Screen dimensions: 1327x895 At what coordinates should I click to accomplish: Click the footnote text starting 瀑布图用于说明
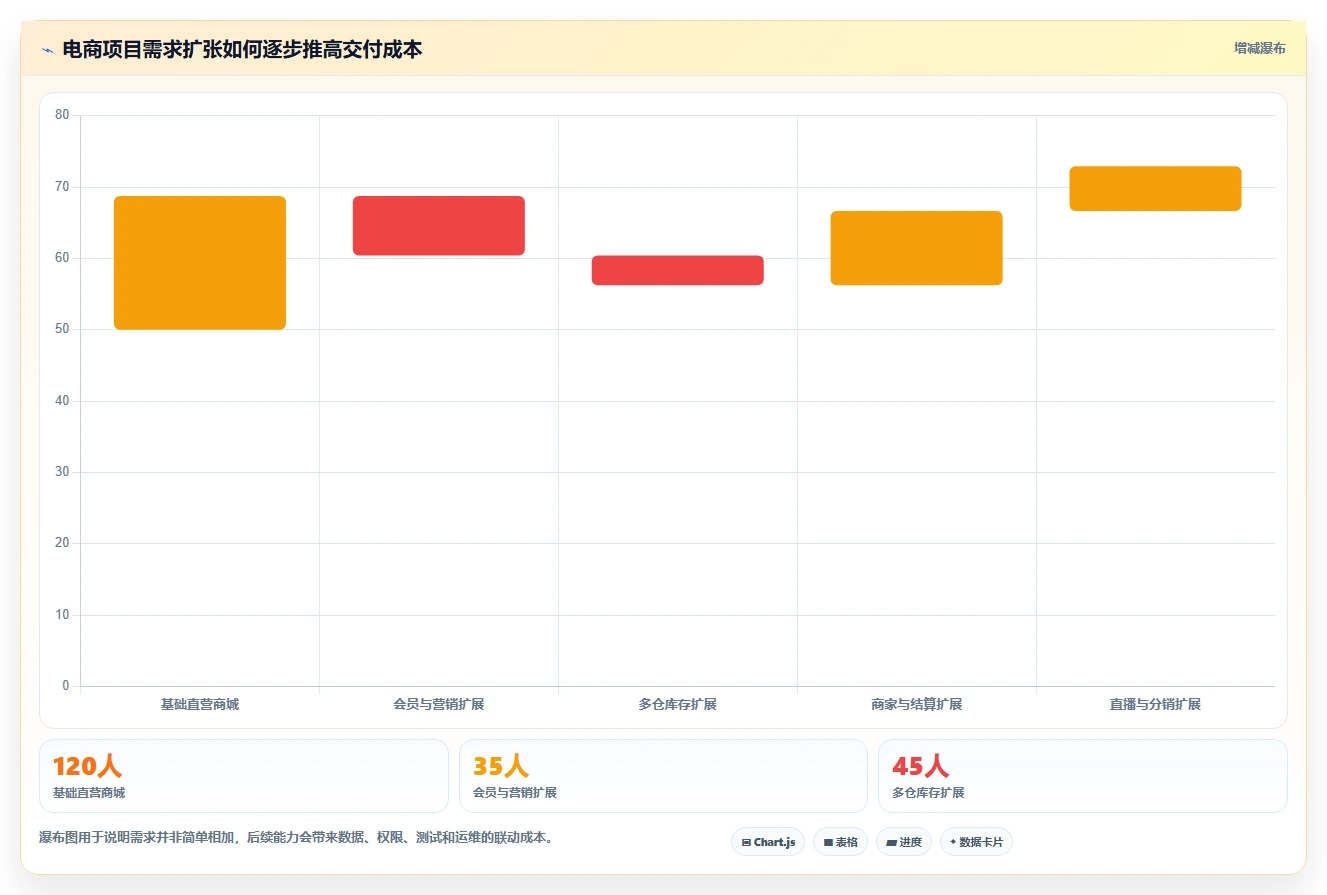pos(296,837)
